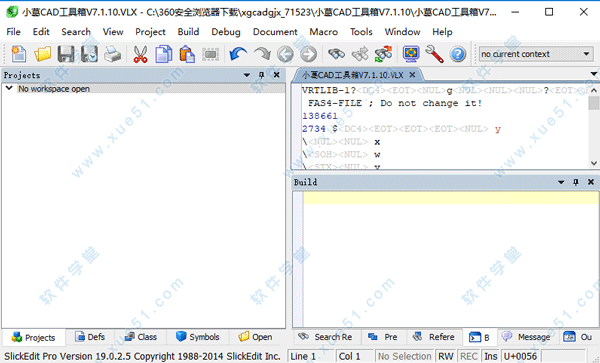
Task: Click the Find Next binoculars icon
Action: (x=360, y=54)
